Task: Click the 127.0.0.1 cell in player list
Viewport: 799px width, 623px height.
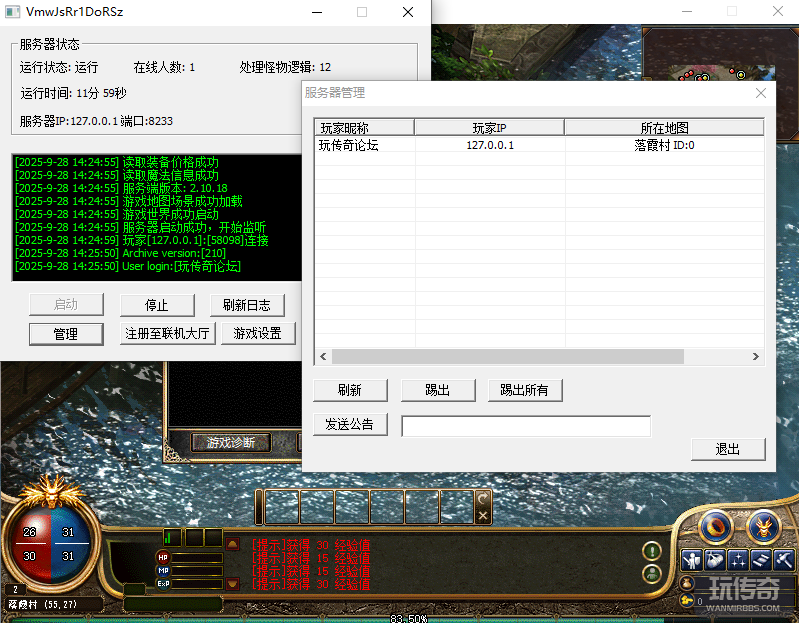Action: pyautogui.click(x=490, y=145)
